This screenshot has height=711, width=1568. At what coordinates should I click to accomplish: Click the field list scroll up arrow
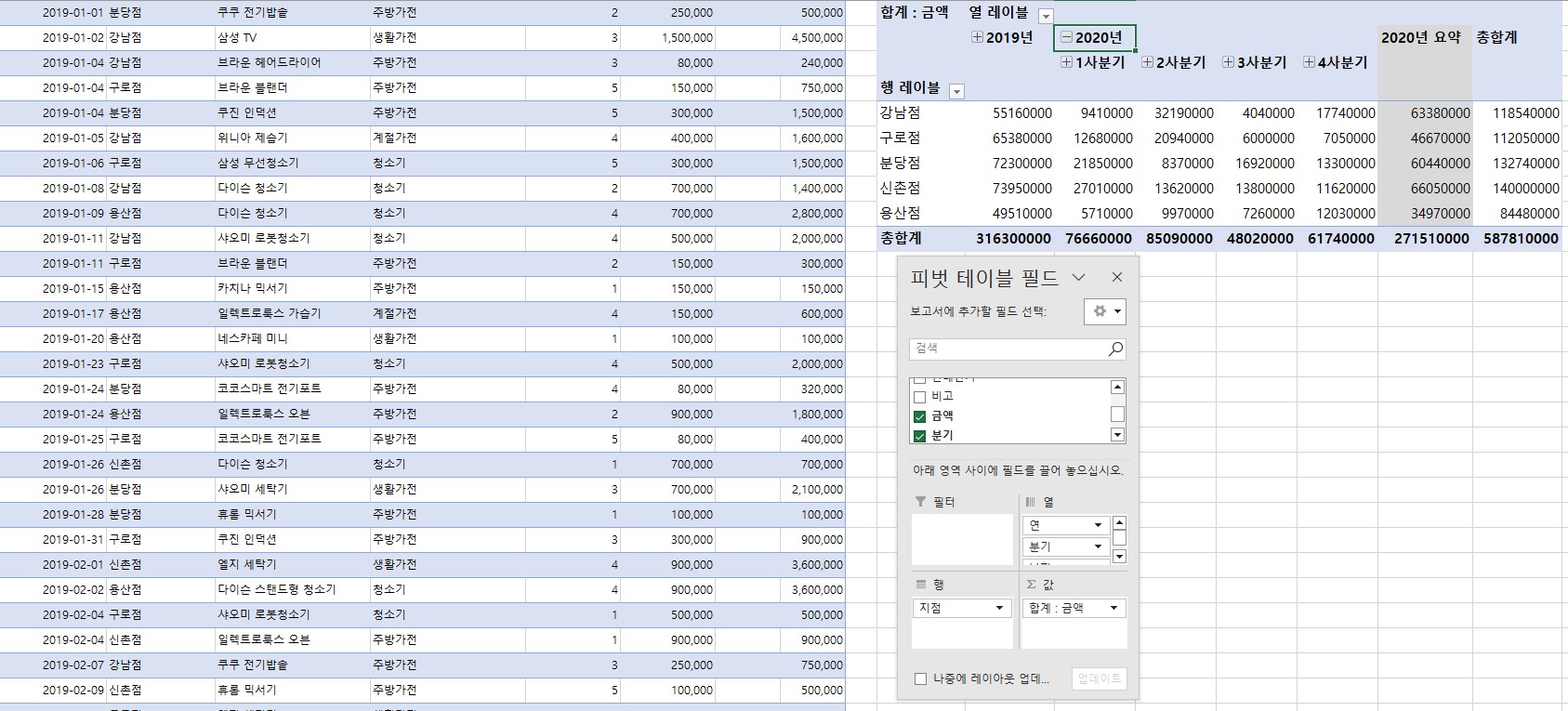(1118, 387)
